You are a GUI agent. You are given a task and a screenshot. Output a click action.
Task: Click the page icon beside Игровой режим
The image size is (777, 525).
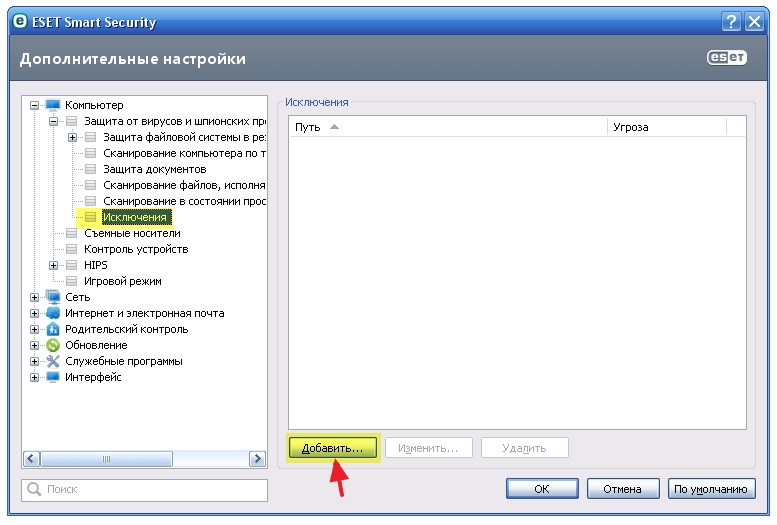pos(71,281)
